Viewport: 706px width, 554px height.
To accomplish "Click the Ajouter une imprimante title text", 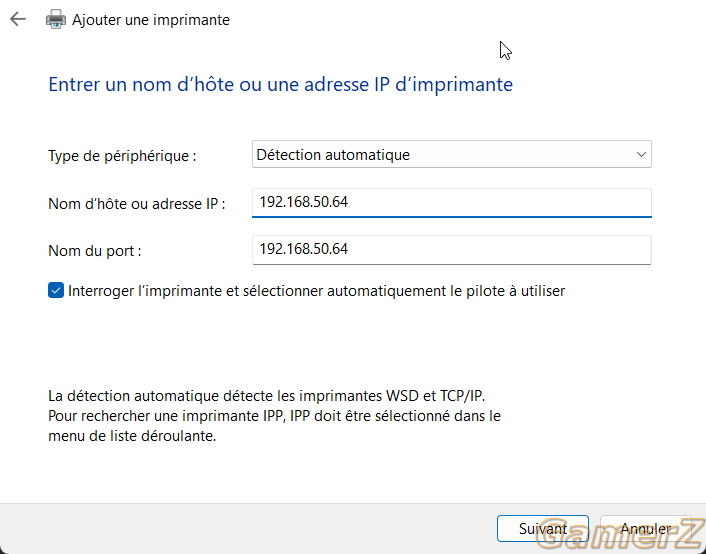I will [x=151, y=20].
